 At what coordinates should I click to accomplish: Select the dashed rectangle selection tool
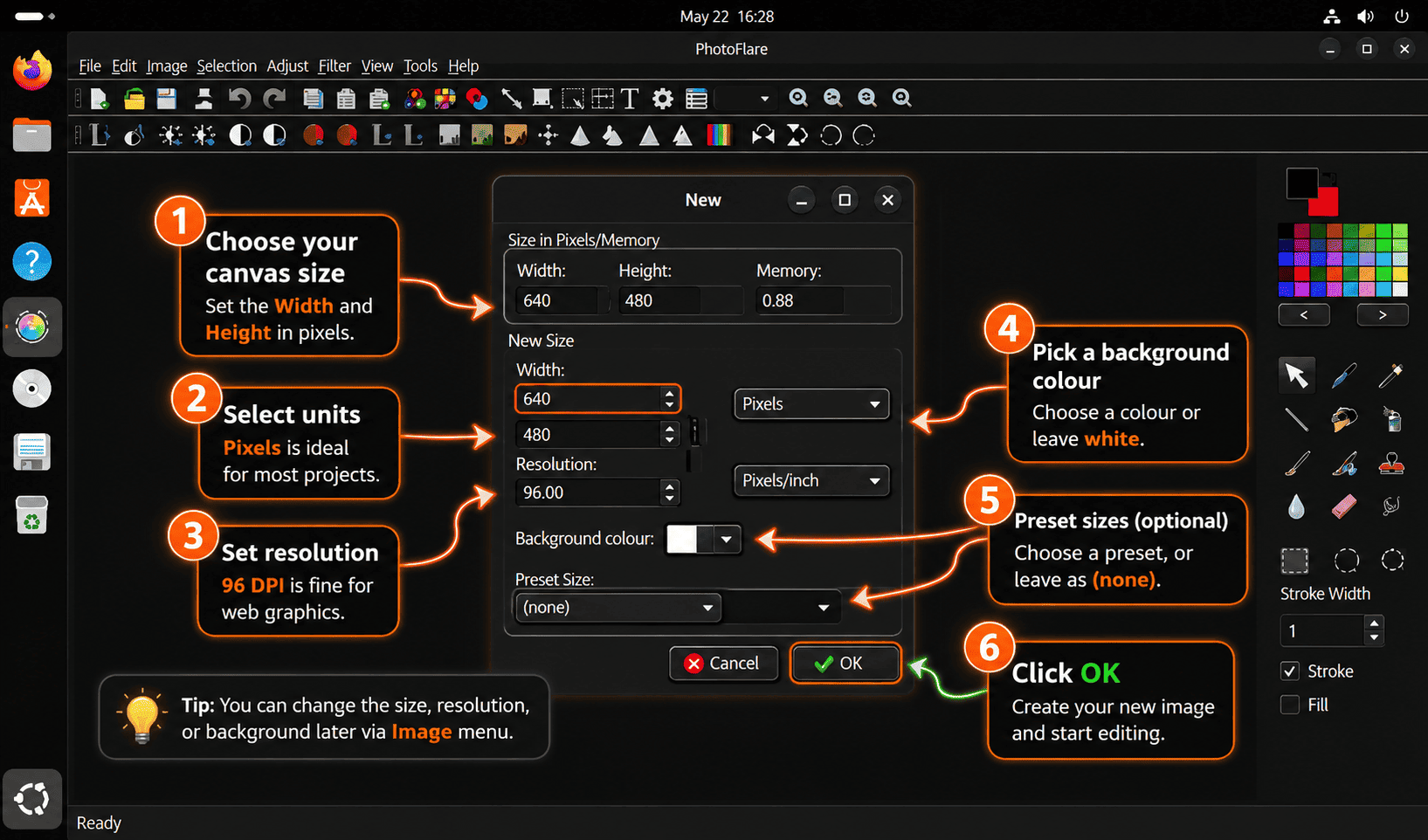click(x=1294, y=561)
